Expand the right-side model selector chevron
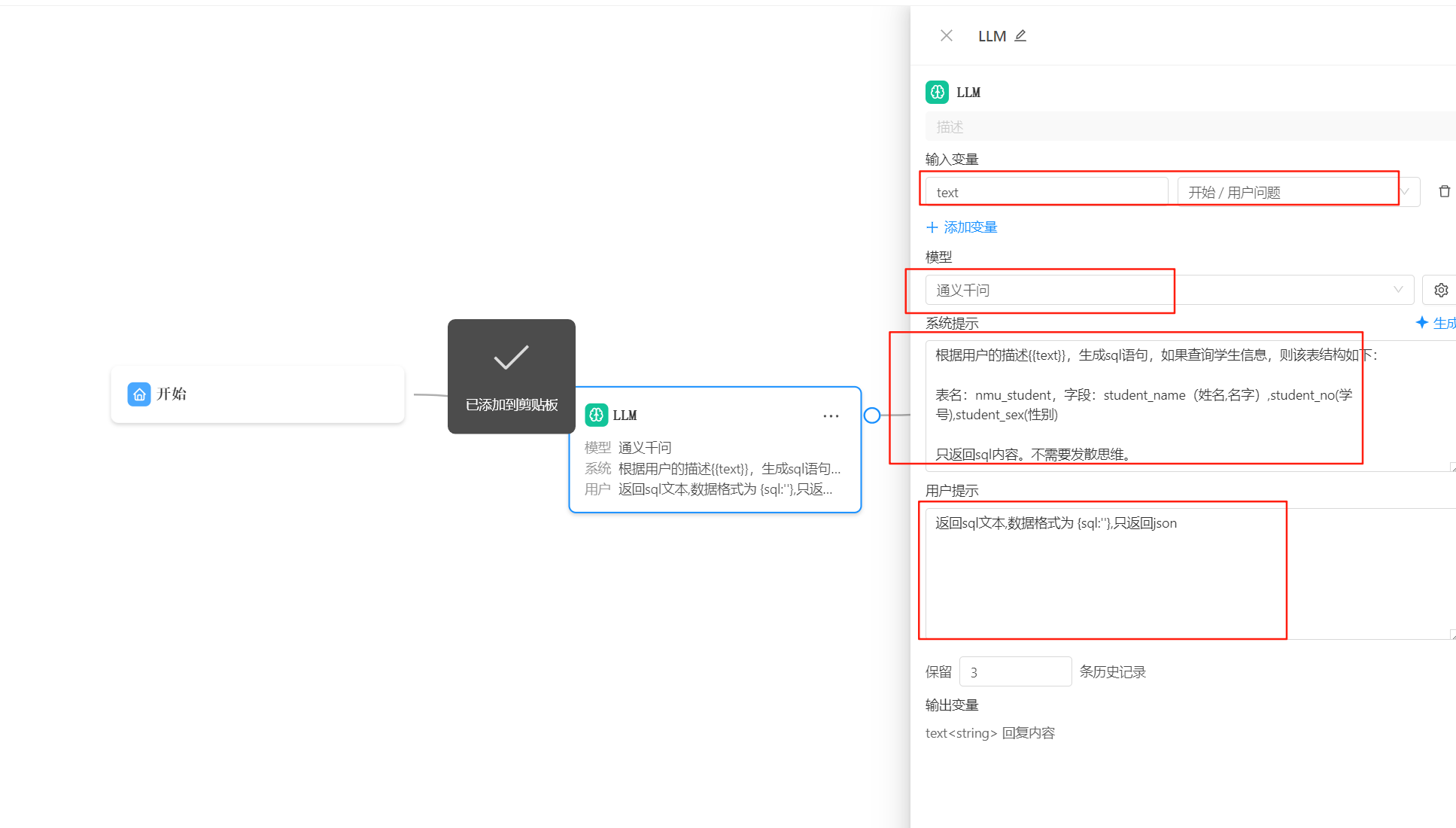Viewport: 1456px width, 828px height. tap(1397, 290)
